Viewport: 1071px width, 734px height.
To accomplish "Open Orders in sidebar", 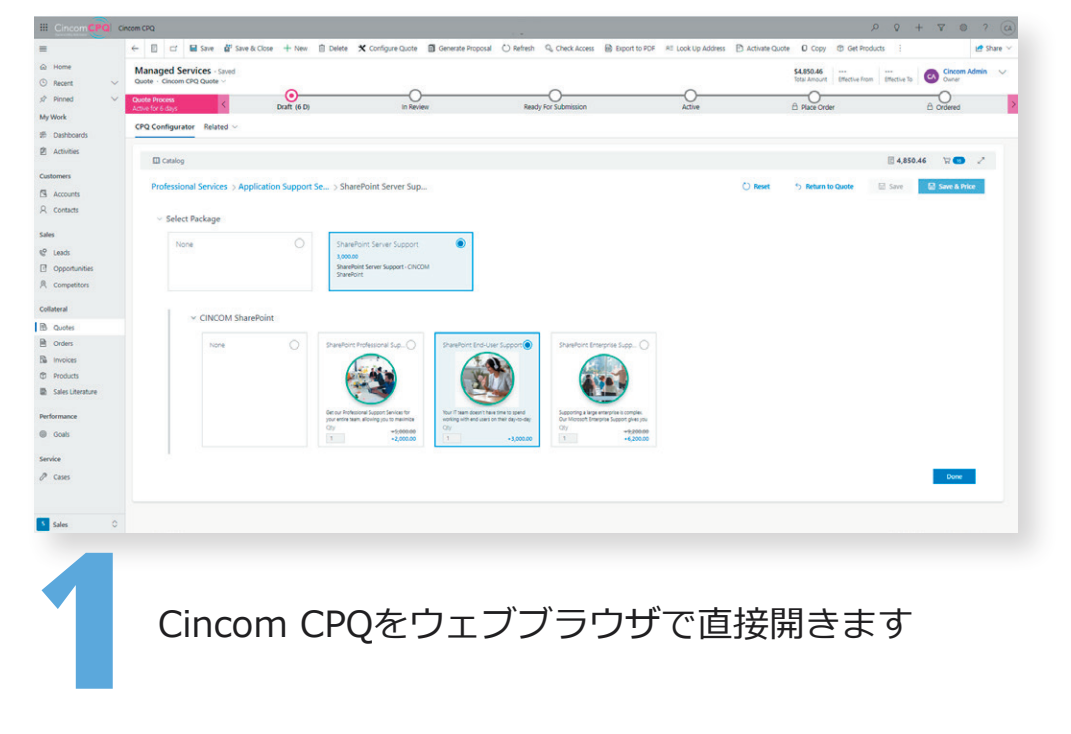I will (x=62, y=343).
